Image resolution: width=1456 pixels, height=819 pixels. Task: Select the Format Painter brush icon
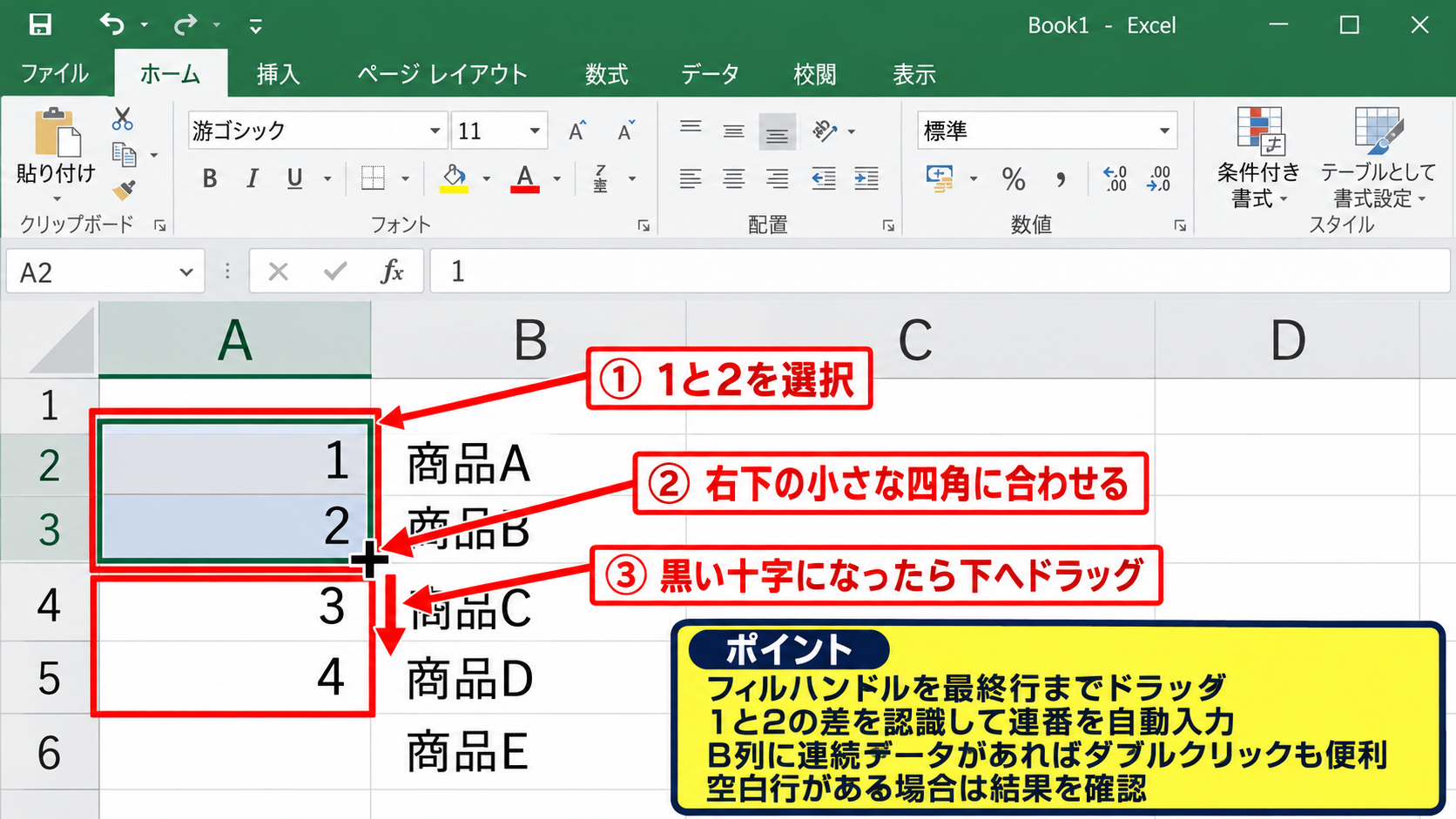pos(125,190)
